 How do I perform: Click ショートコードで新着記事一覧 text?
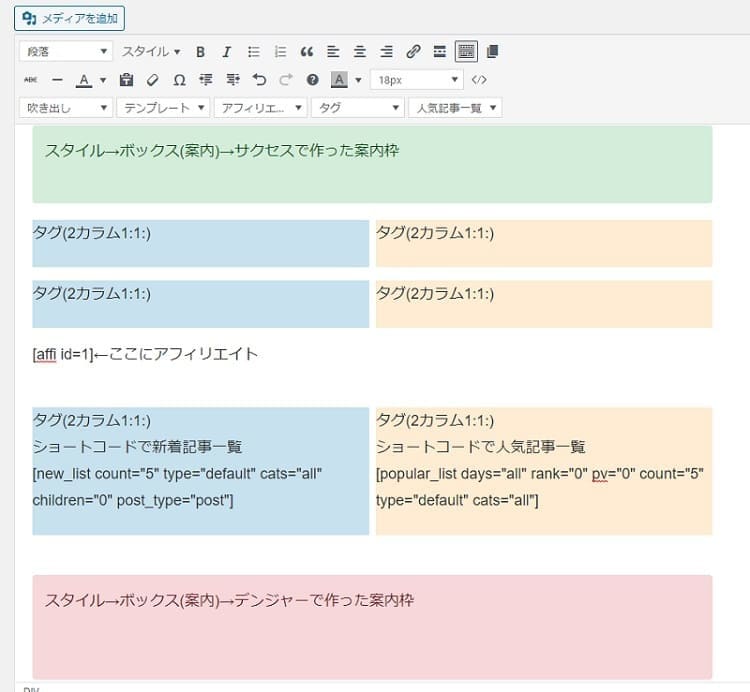click(137, 447)
